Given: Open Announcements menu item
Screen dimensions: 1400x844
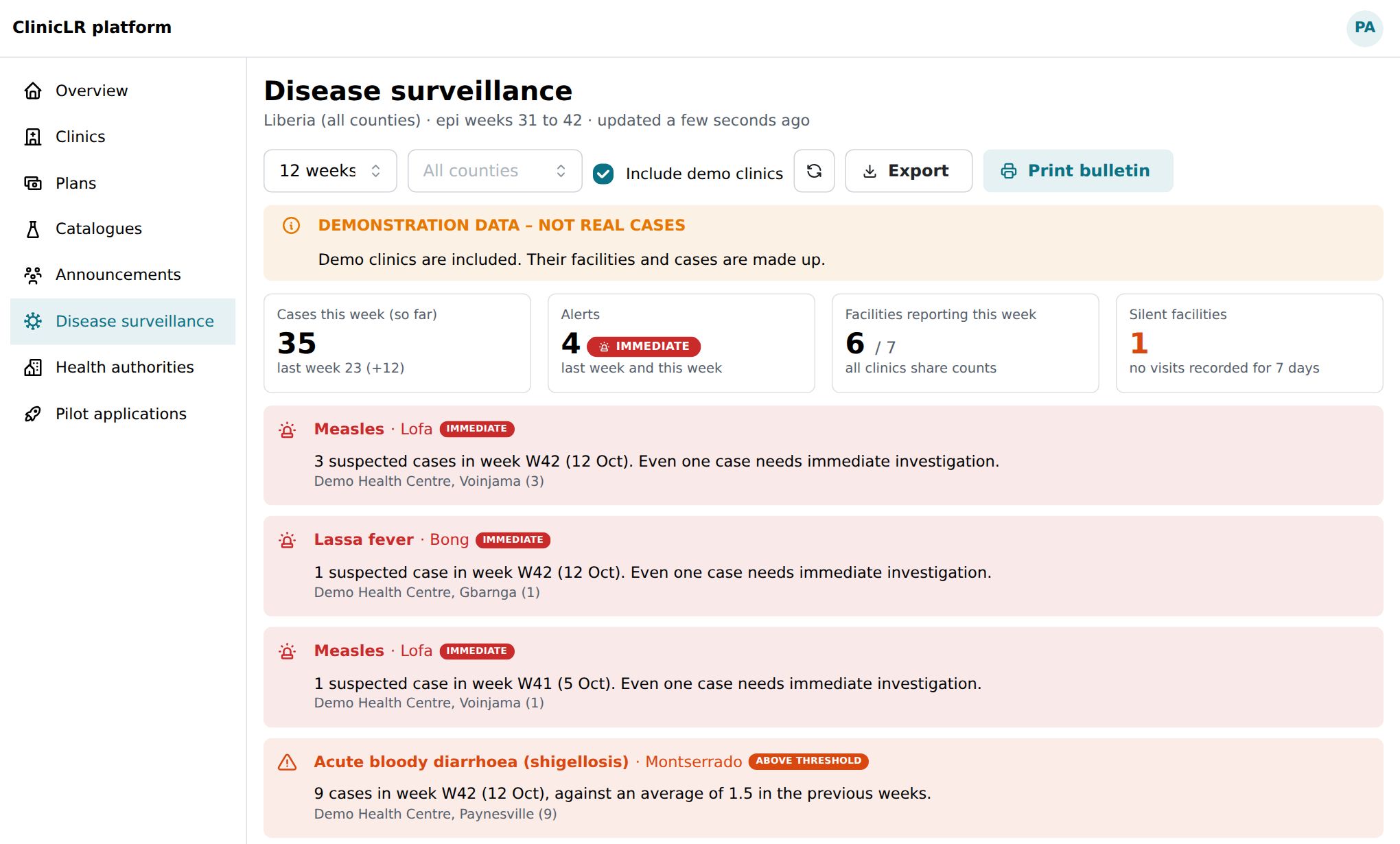Looking at the screenshot, I should point(123,274).
